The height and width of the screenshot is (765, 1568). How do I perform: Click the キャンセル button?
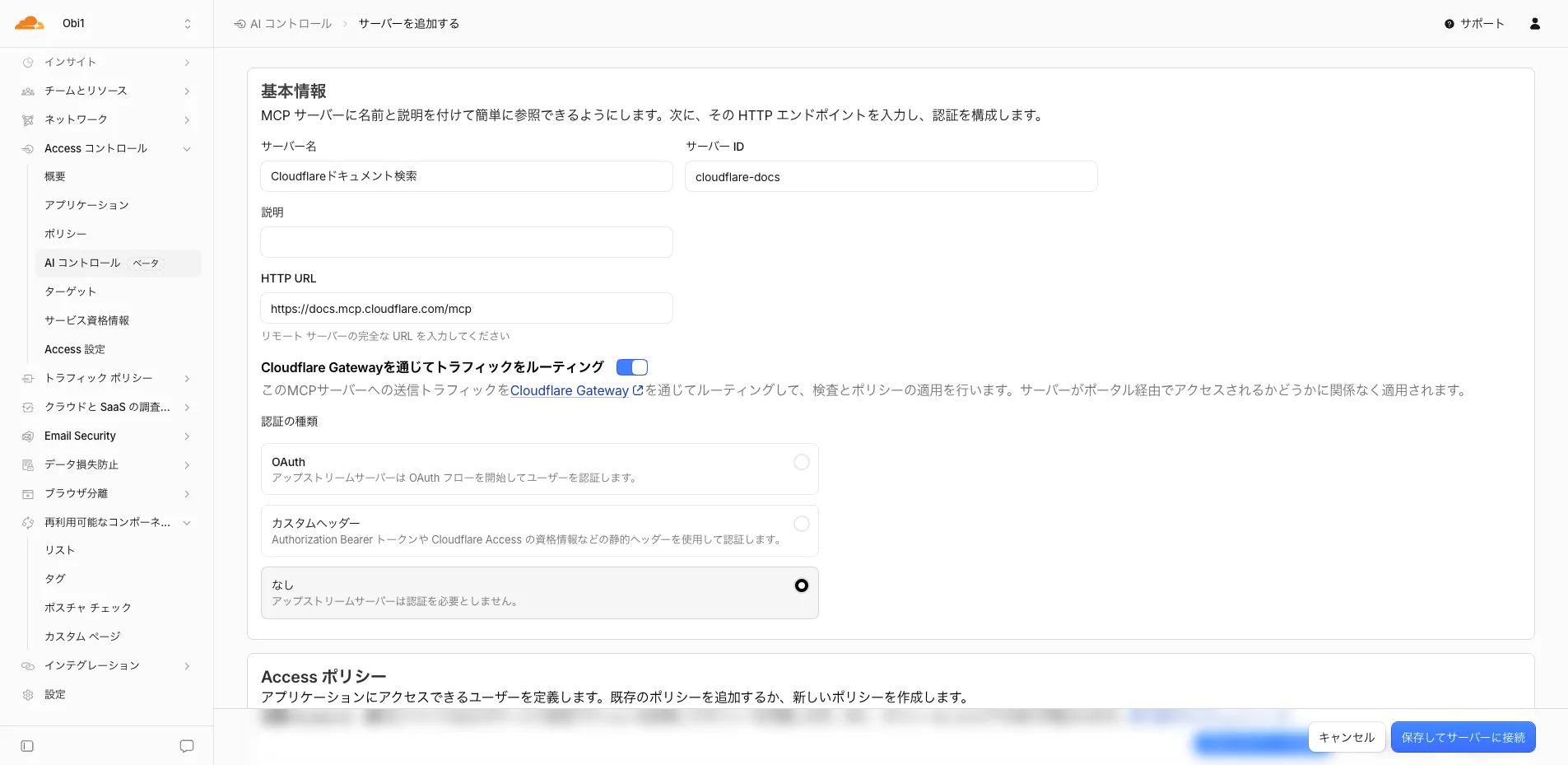(x=1347, y=737)
